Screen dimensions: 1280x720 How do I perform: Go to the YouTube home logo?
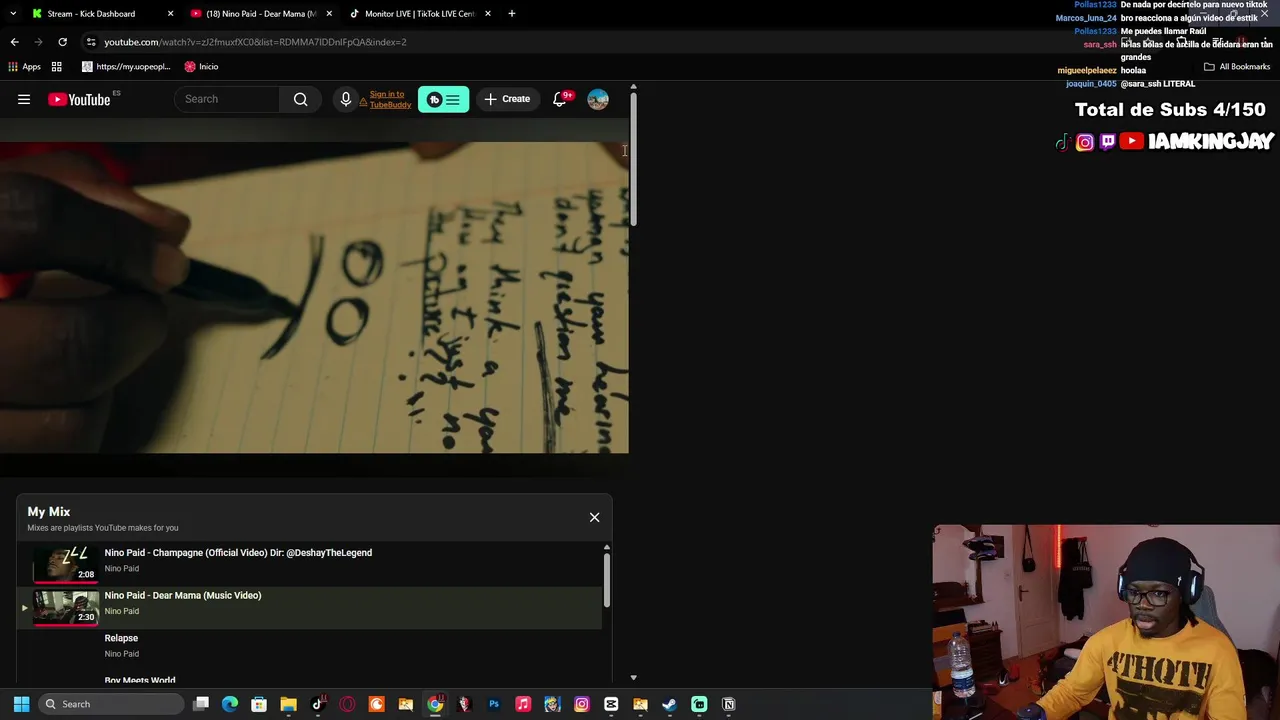click(x=79, y=99)
